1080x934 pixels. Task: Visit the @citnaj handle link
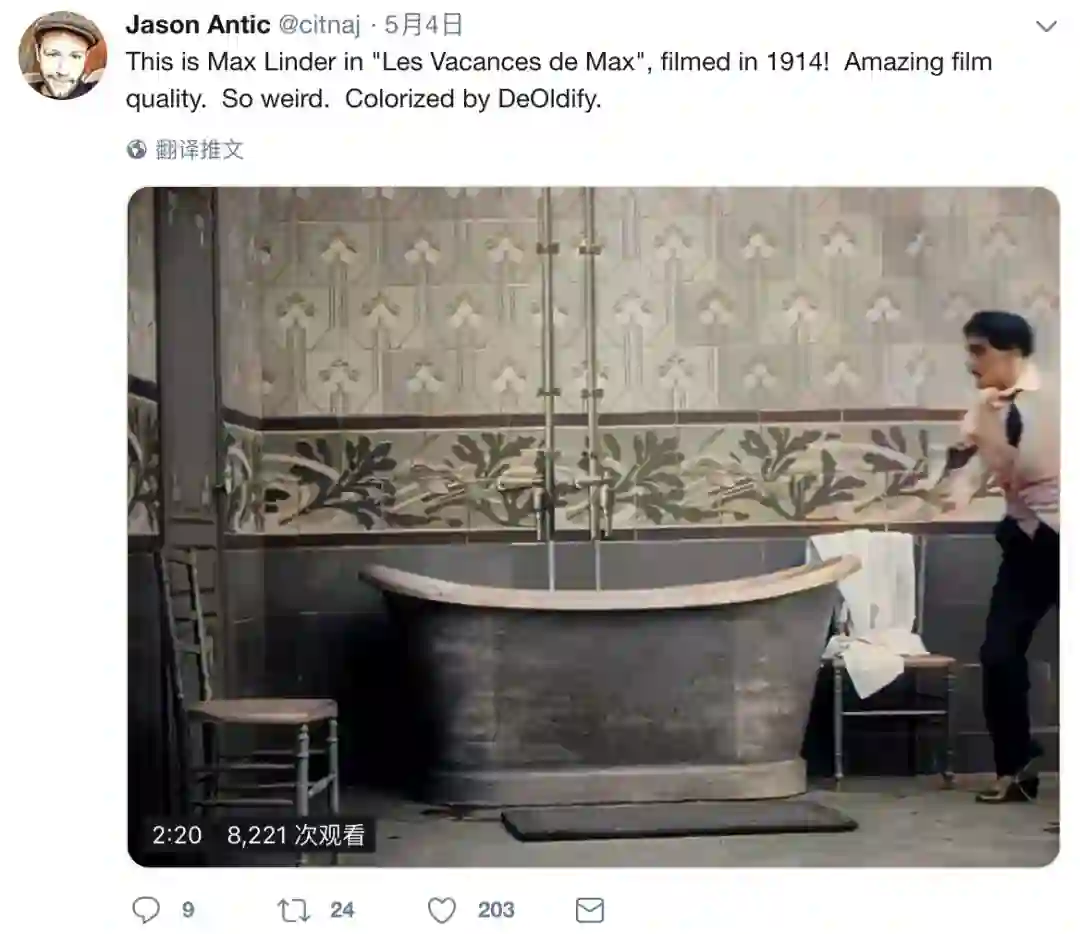(x=319, y=25)
